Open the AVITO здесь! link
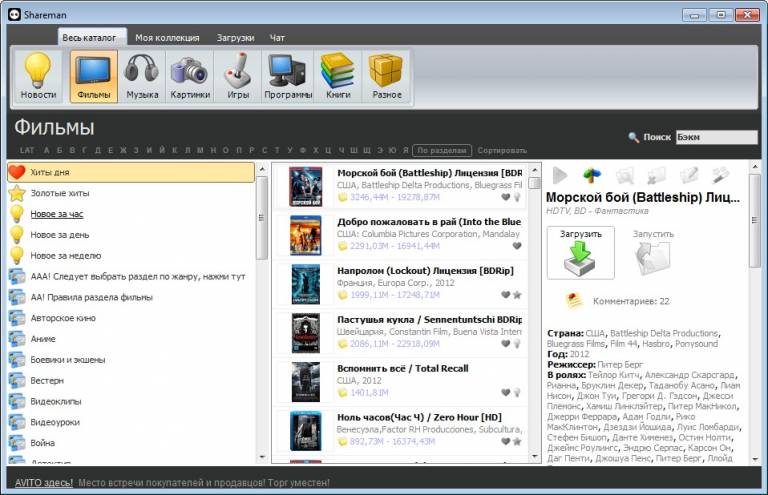This screenshot has height=495, width=768. click(44, 482)
